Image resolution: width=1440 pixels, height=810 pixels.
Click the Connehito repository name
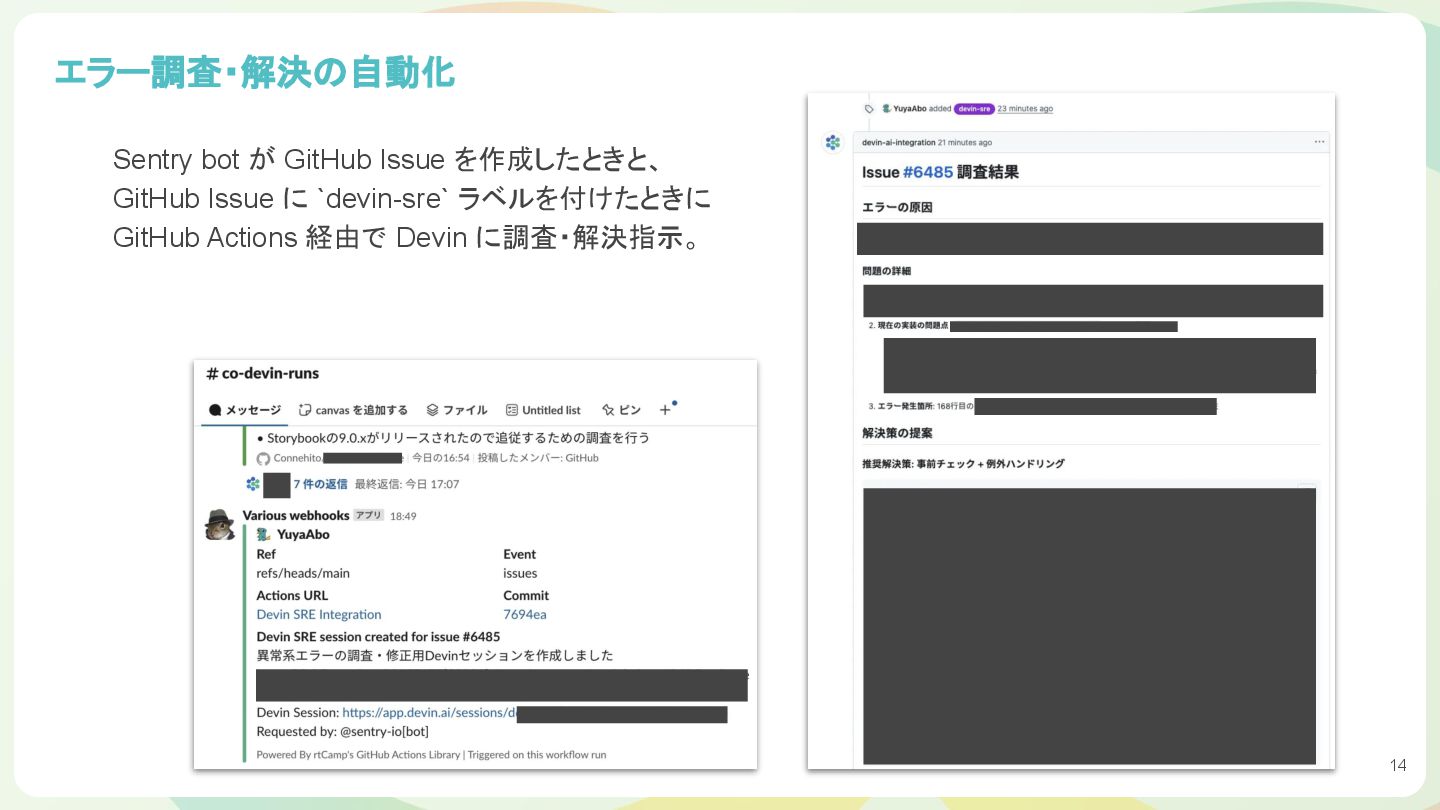[x=299, y=458]
